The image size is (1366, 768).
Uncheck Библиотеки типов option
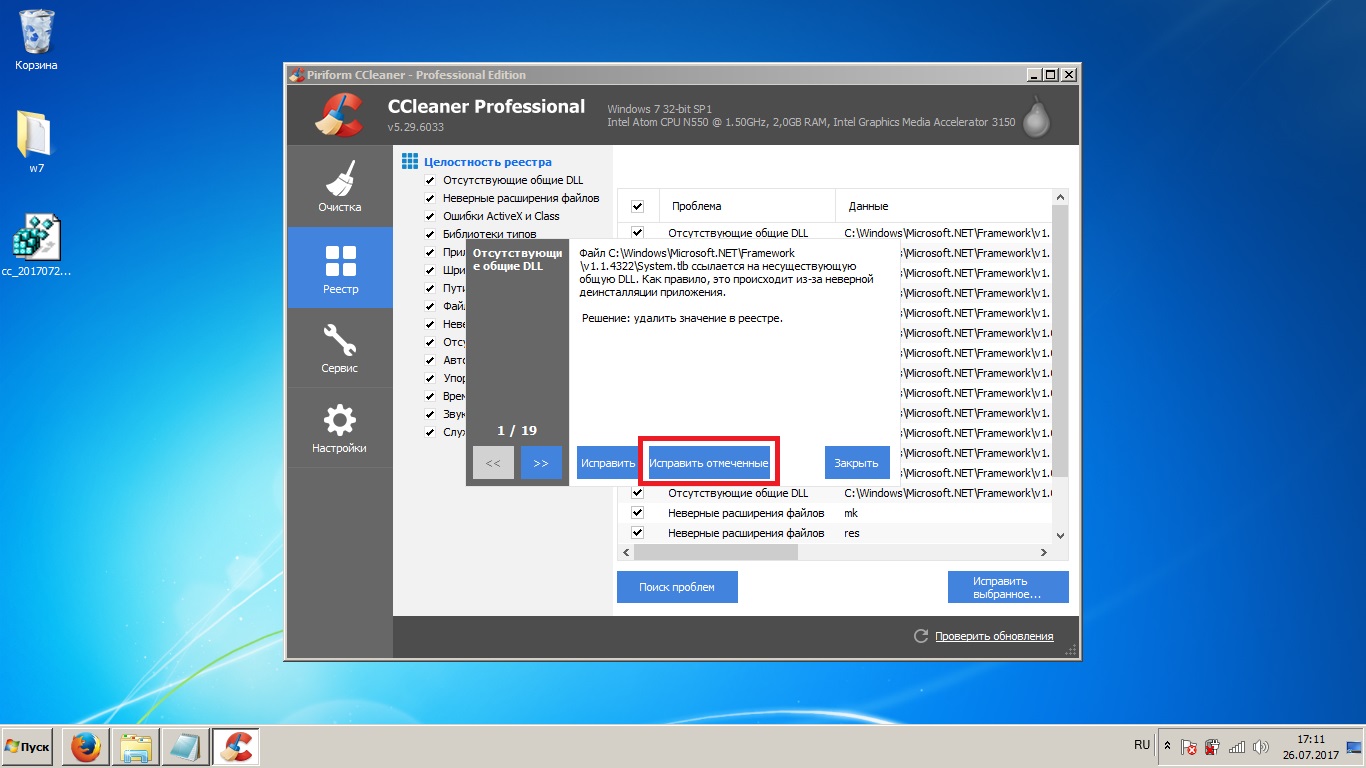tap(430, 234)
